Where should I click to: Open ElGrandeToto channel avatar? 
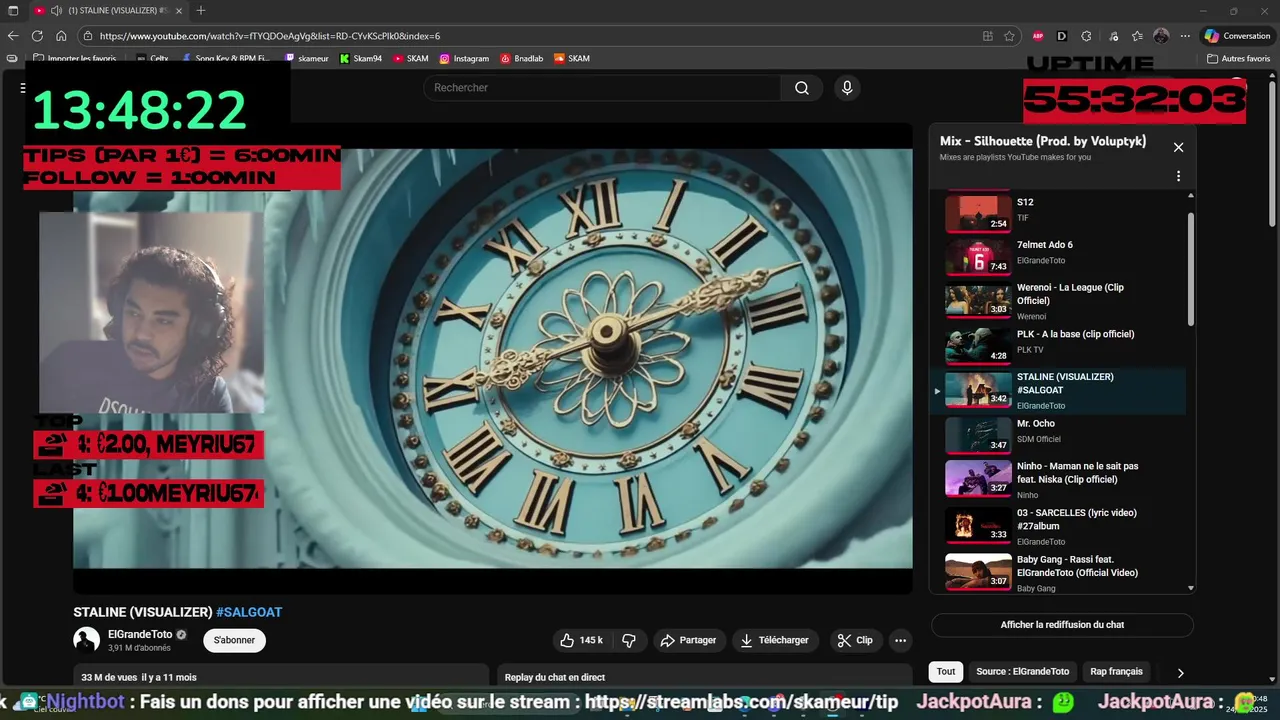pyautogui.click(x=87, y=640)
